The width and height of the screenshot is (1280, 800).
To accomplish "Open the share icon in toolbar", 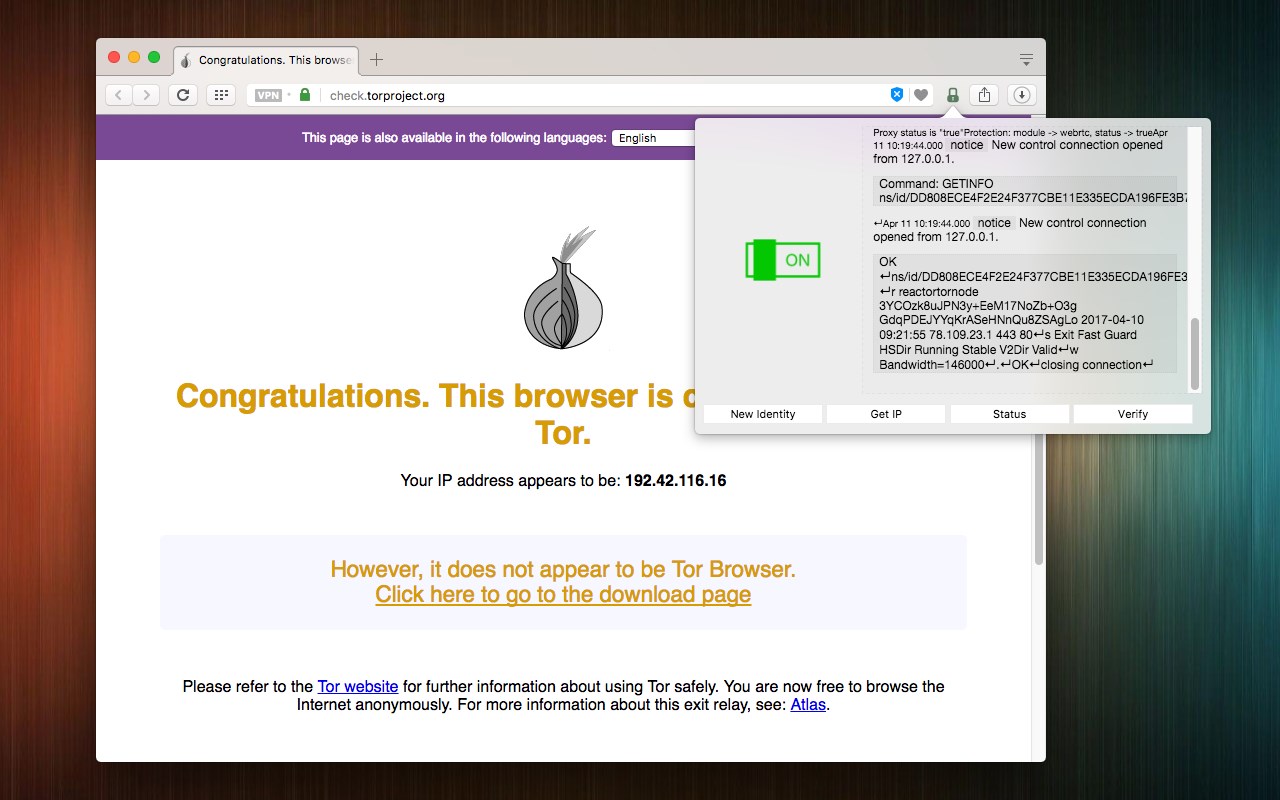I will click(x=985, y=95).
